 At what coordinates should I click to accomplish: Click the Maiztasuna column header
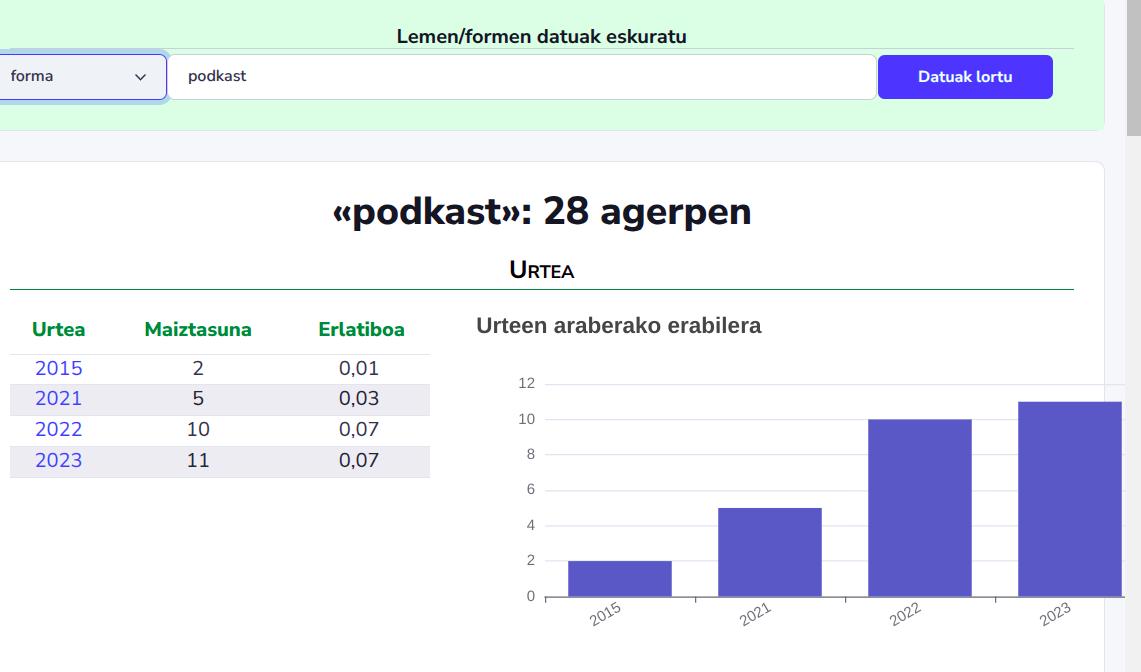[198, 330]
